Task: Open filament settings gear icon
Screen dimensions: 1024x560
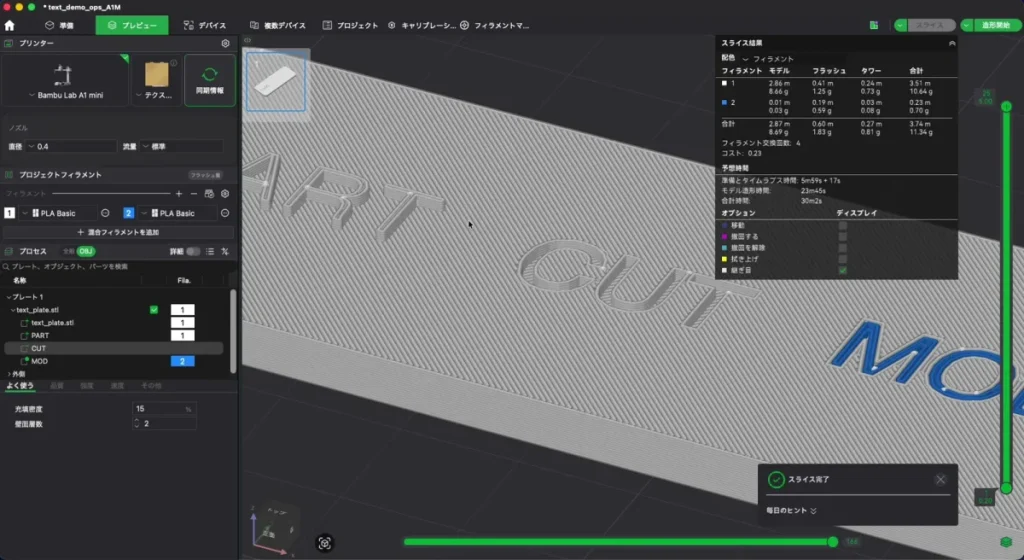Action: (x=225, y=194)
